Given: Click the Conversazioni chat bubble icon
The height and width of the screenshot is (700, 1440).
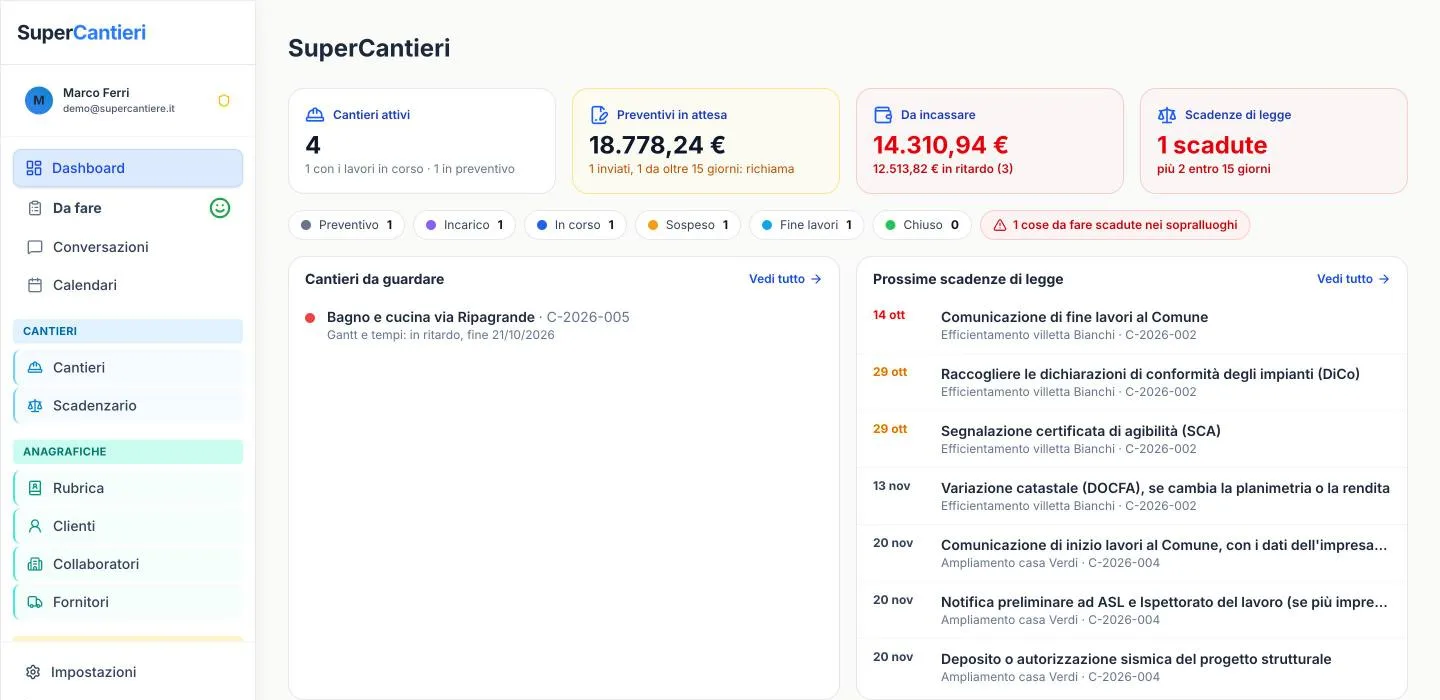Looking at the screenshot, I should coord(35,247).
